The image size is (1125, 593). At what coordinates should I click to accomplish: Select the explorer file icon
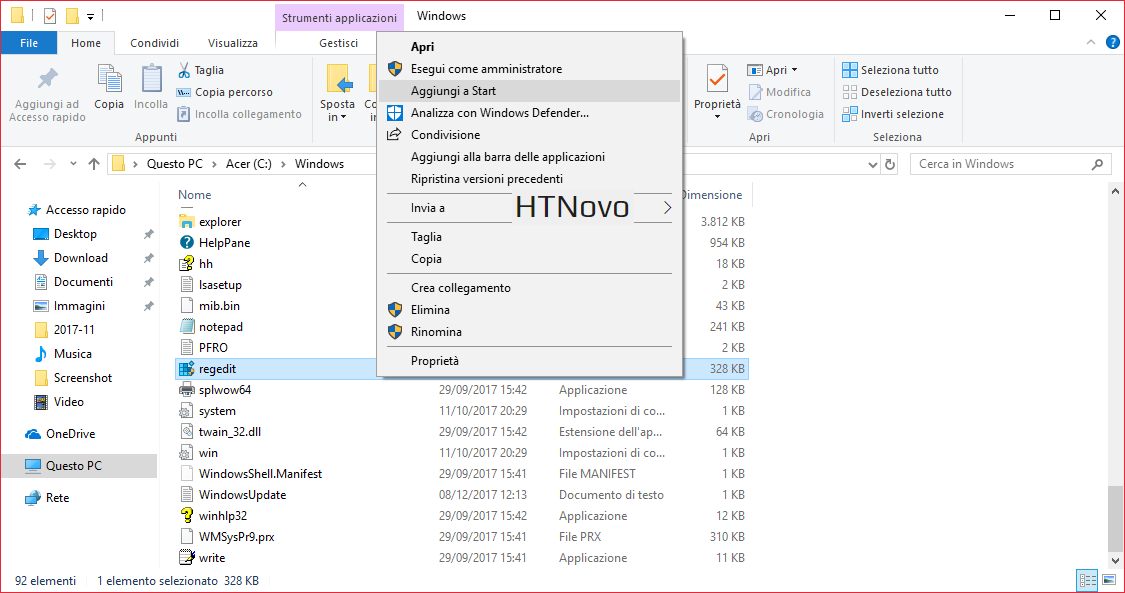[187, 222]
